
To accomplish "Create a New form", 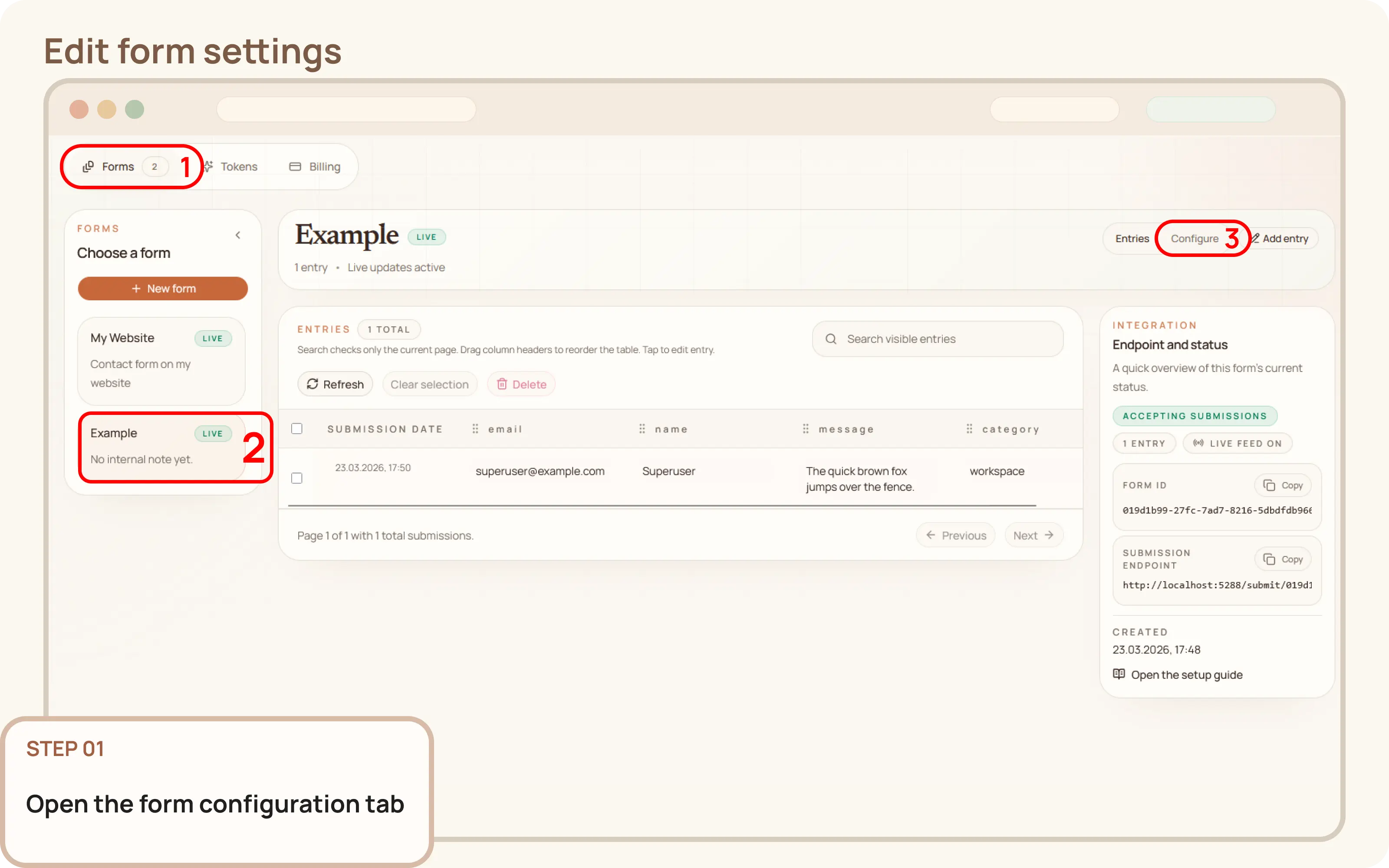I will [163, 288].
